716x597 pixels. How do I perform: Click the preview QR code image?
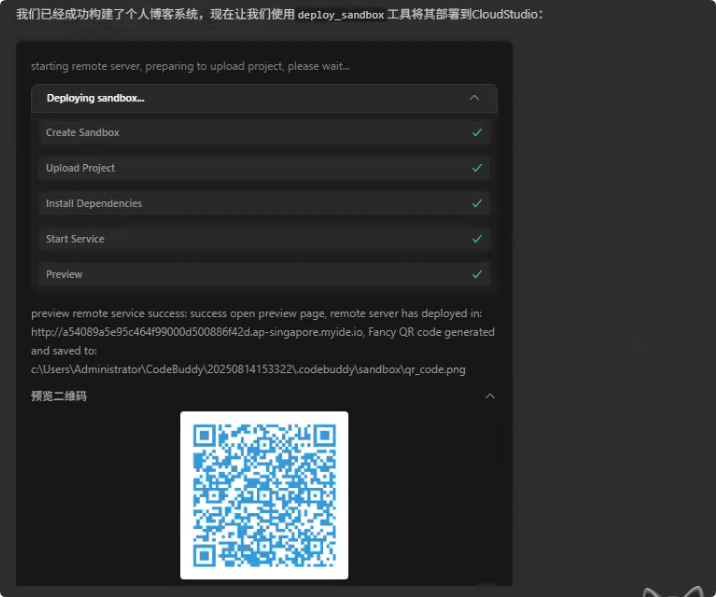pyautogui.click(x=264, y=495)
